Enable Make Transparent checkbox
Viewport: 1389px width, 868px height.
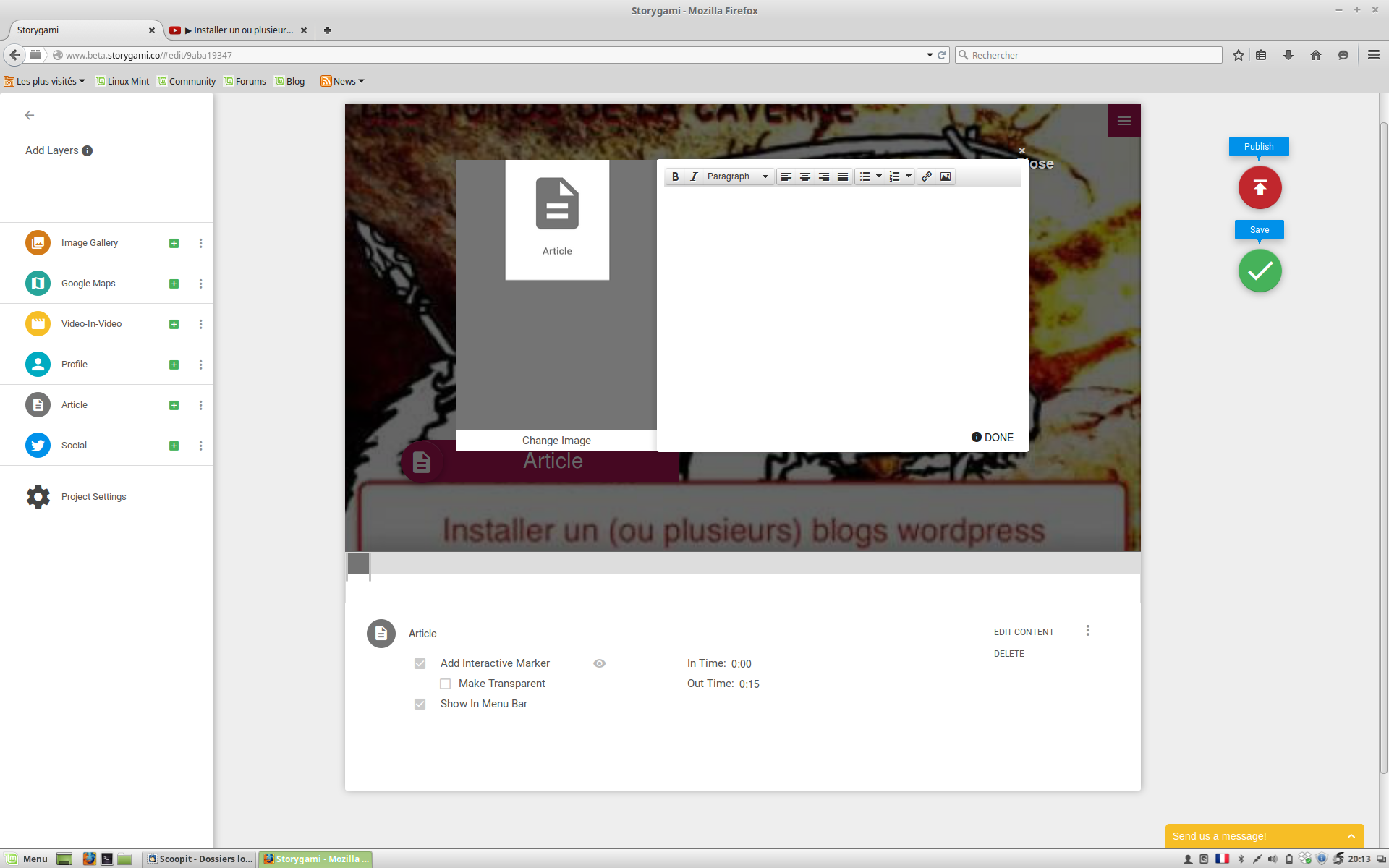446,684
